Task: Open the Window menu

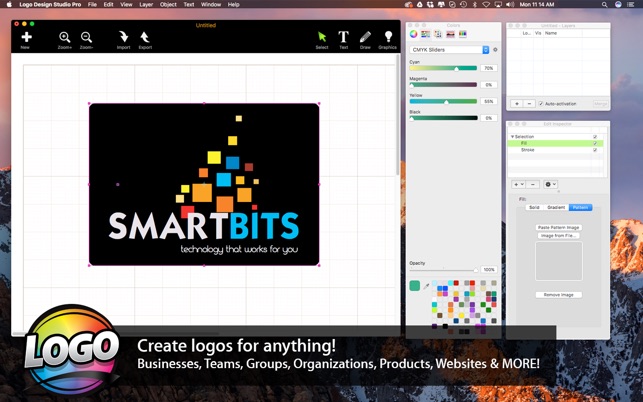Action: (x=211, y=5)
